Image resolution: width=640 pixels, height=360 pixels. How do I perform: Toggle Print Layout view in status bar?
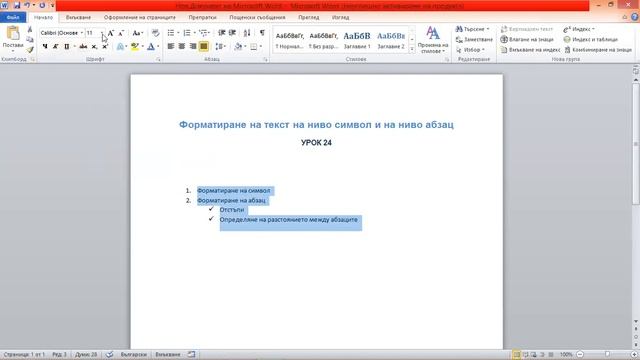tap(516, 354)
